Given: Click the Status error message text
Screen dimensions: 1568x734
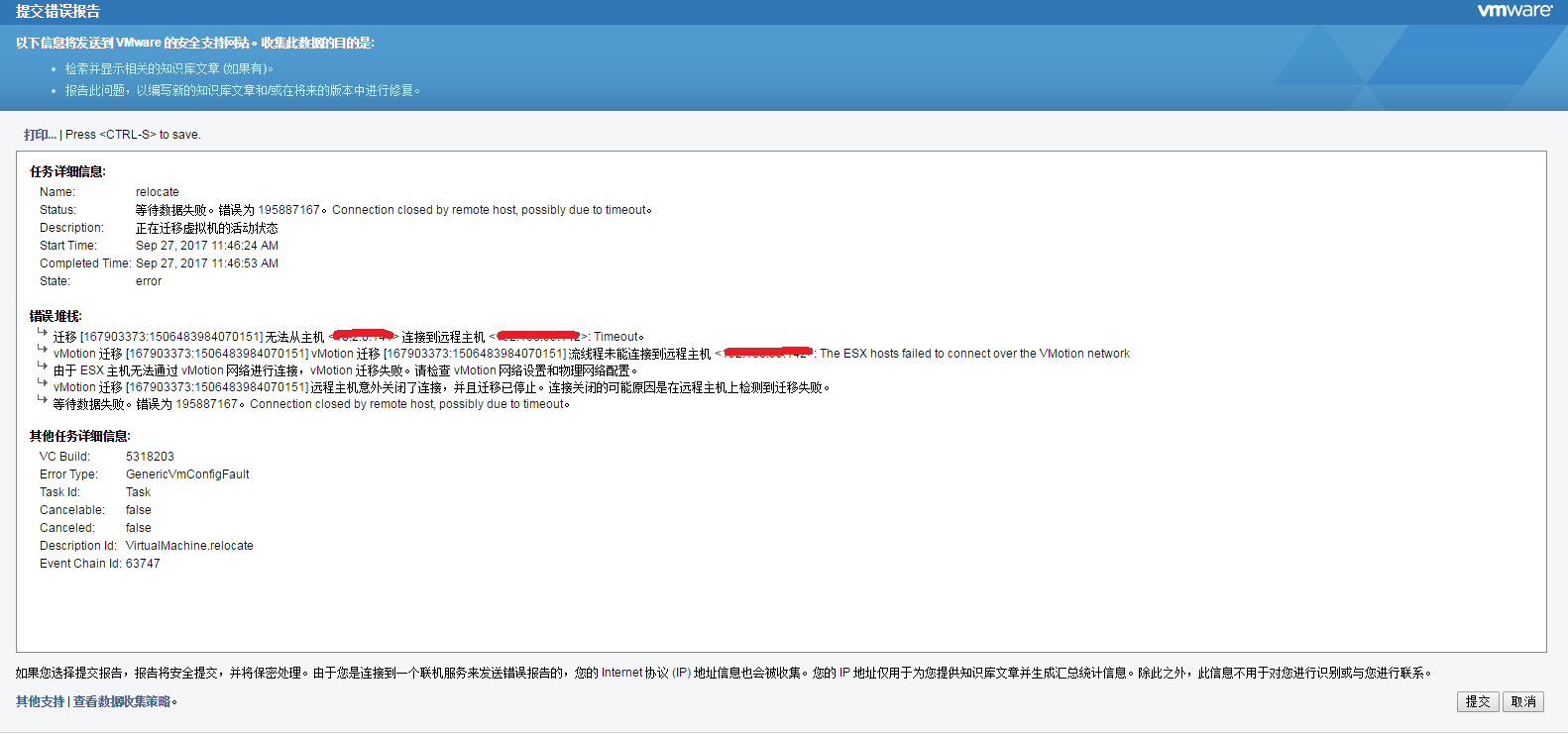Looking at the screenshot, I should (393, 210).
